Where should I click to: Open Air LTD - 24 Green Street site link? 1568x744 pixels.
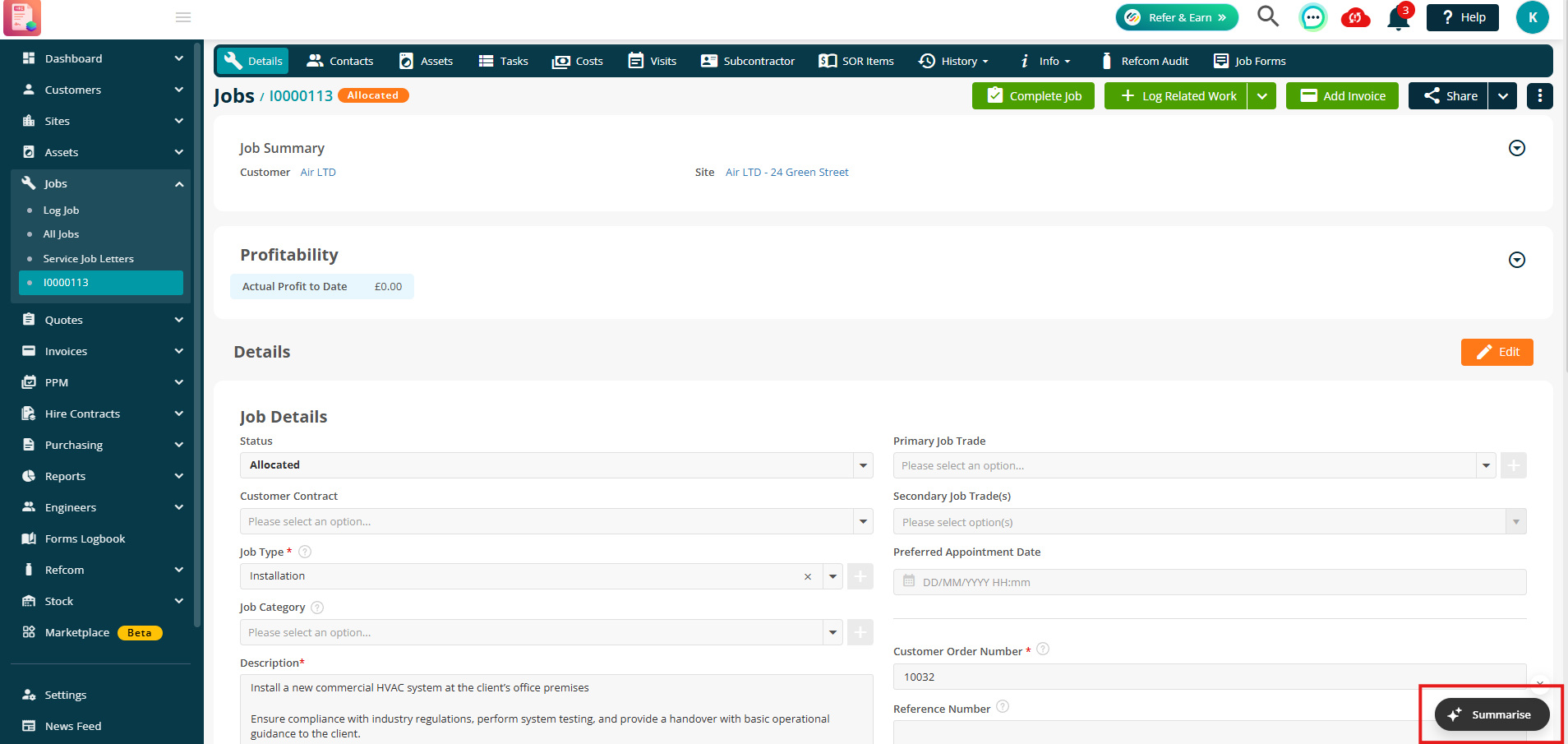[786, 172]
